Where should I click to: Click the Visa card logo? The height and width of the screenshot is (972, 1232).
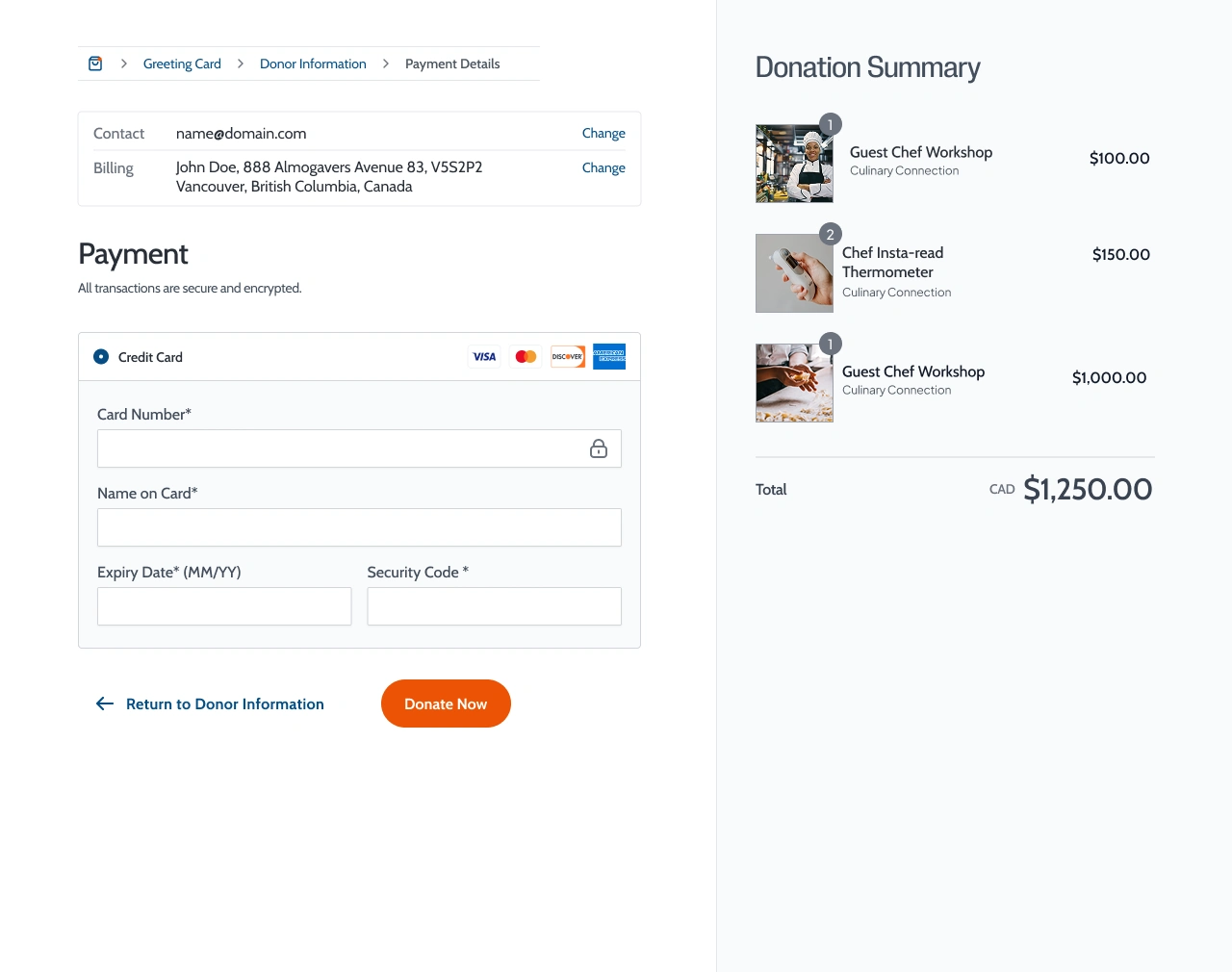pyautogui.click(x=484, y=357)
